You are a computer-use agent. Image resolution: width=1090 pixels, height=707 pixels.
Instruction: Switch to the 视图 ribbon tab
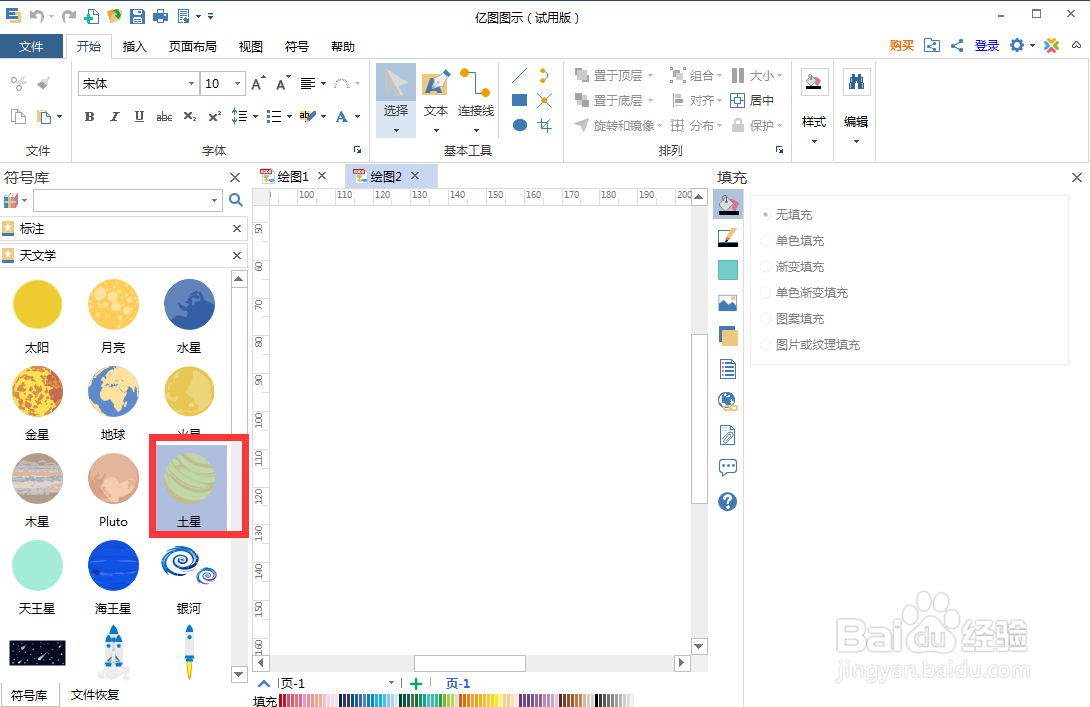(x=250, y=46)
